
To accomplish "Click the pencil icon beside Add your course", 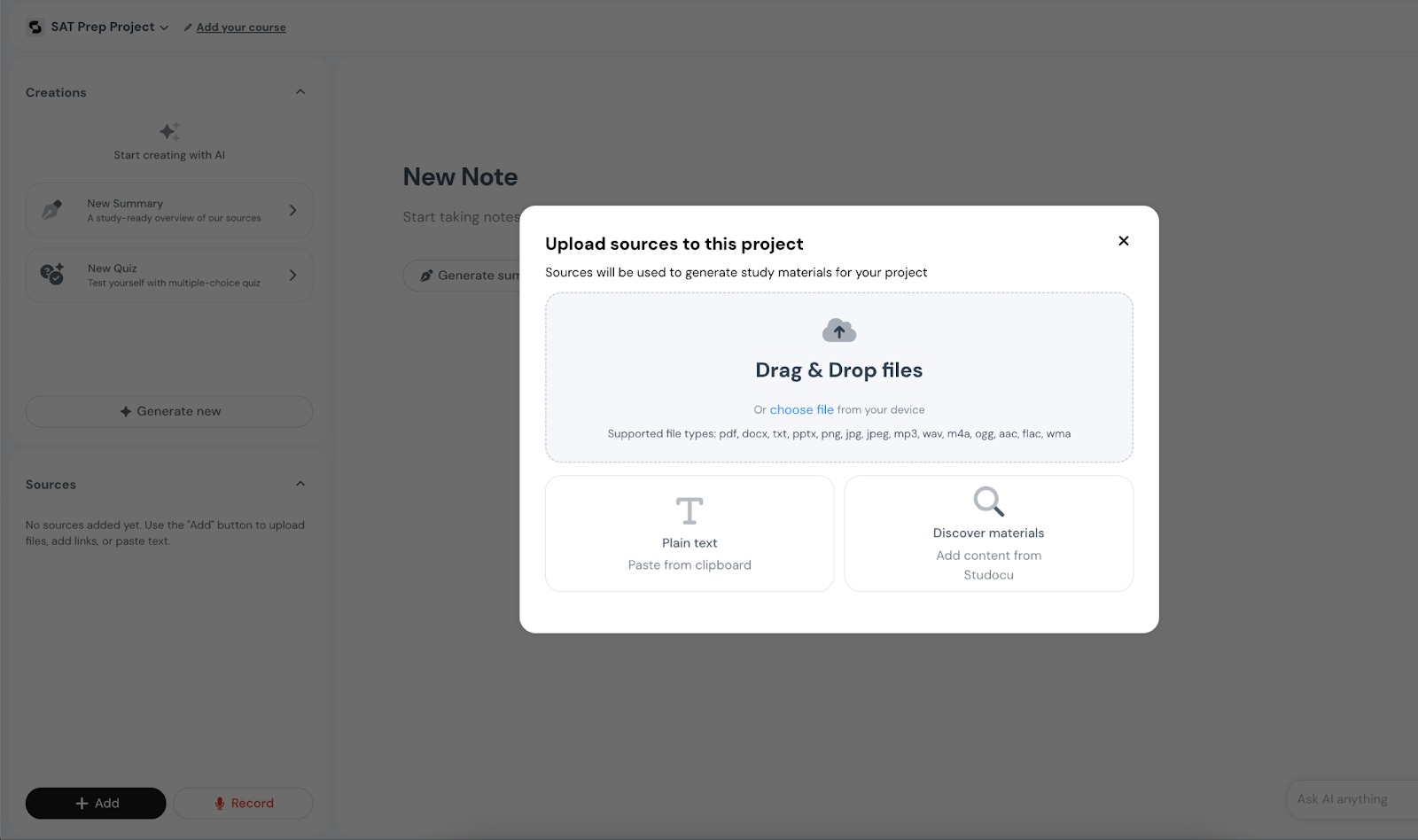I will (x=188, y=27).
